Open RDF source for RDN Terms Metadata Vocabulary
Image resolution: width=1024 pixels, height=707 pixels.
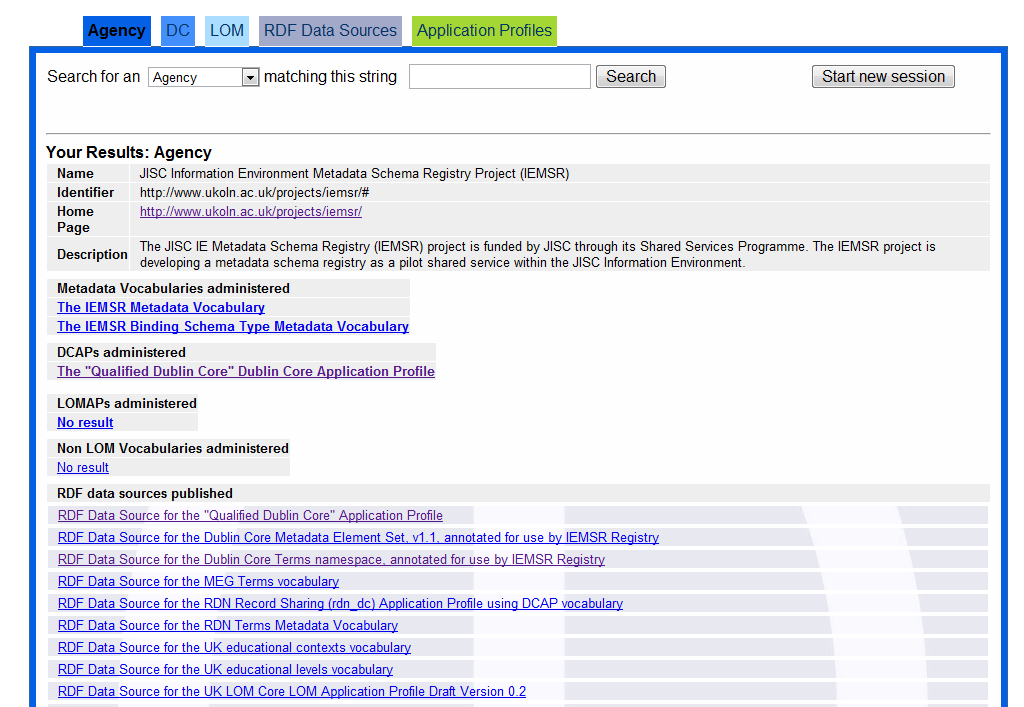(x=228, y=625)
